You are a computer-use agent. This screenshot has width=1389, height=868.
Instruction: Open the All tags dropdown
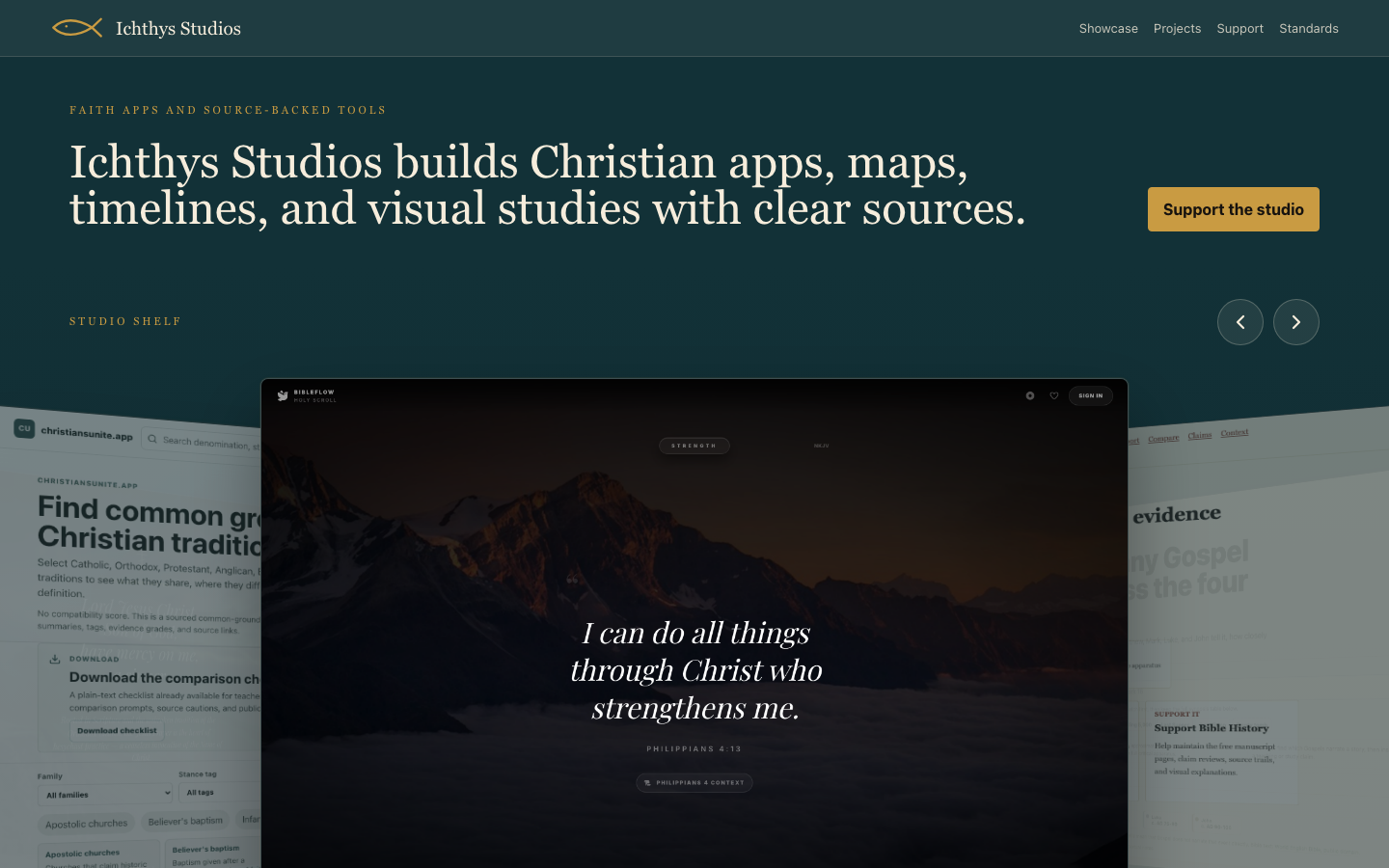[x=220, y=793]
